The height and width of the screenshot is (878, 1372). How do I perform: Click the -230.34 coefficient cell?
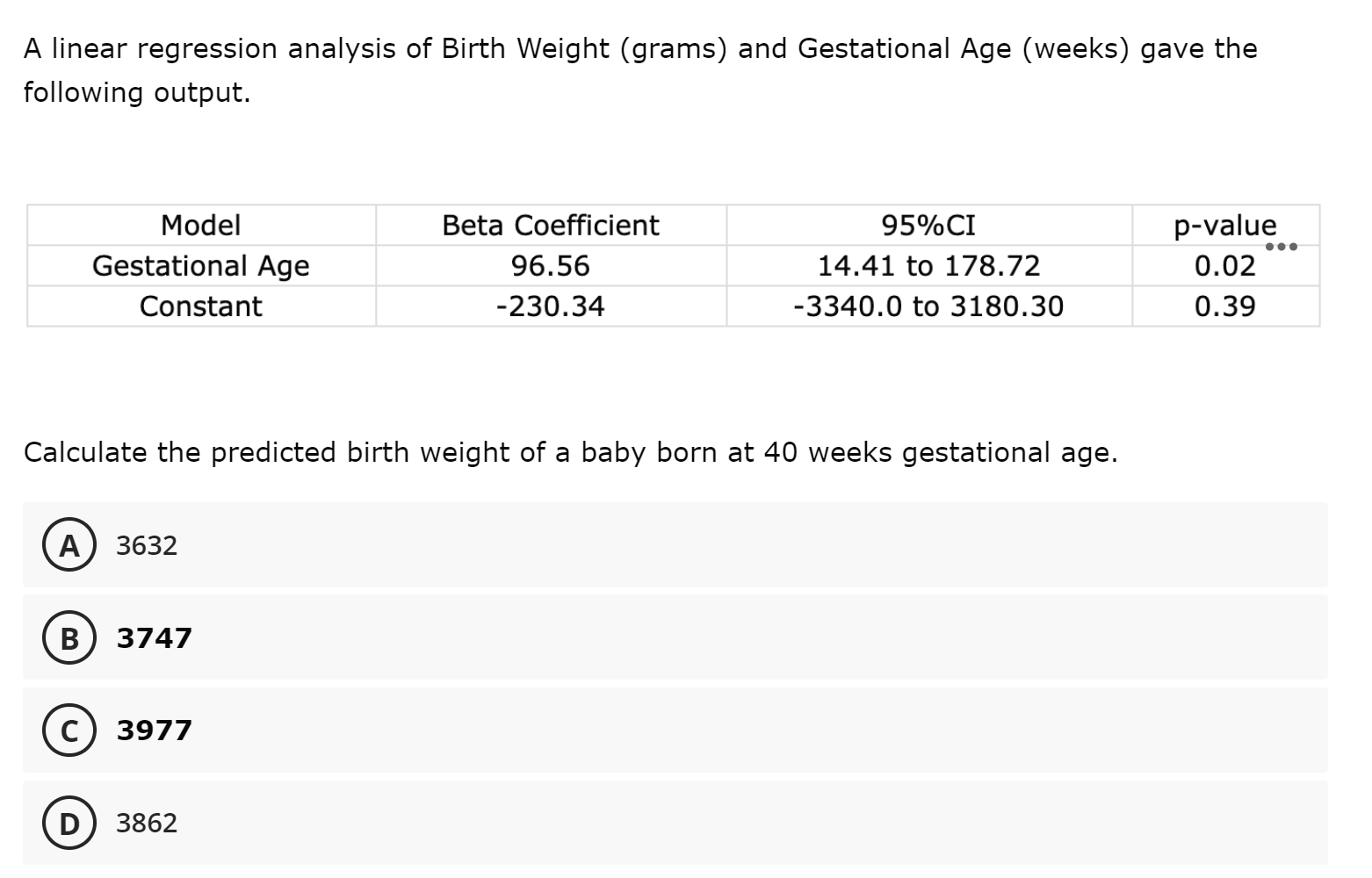click(x=551, y=306)
